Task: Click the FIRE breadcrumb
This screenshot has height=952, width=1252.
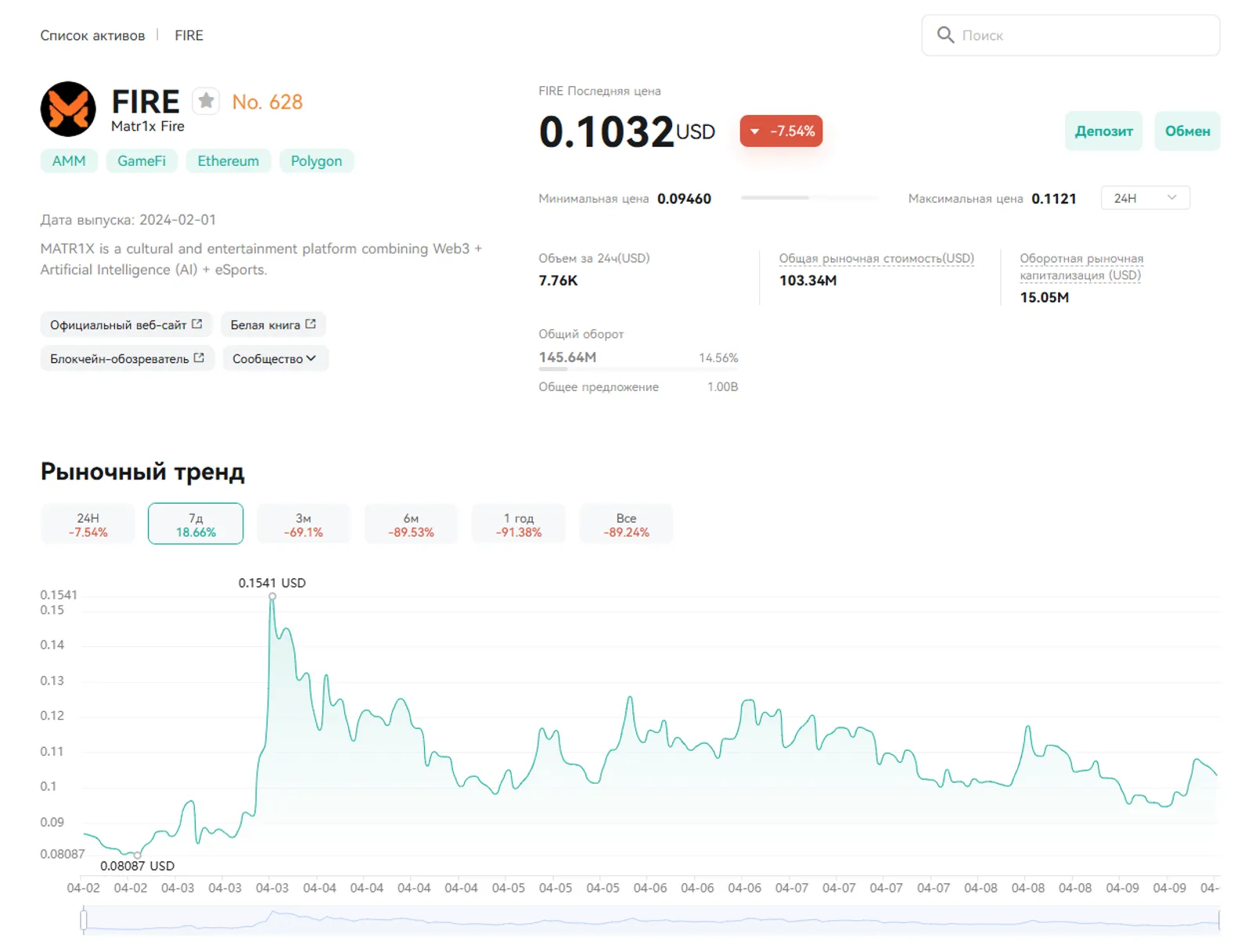Action: tap(189, 35)
